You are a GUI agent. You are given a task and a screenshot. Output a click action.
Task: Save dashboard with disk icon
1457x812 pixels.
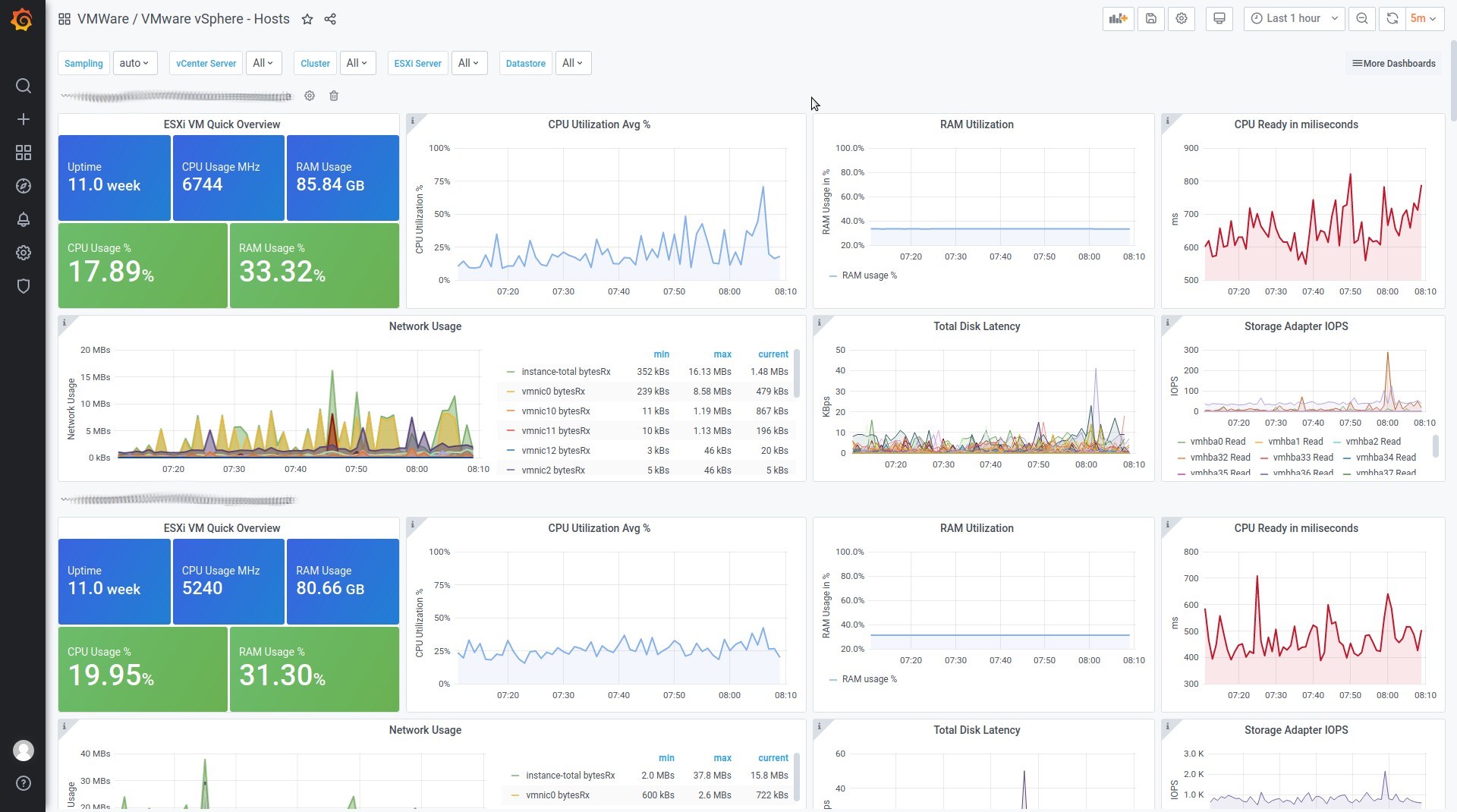click(1151, 19)
